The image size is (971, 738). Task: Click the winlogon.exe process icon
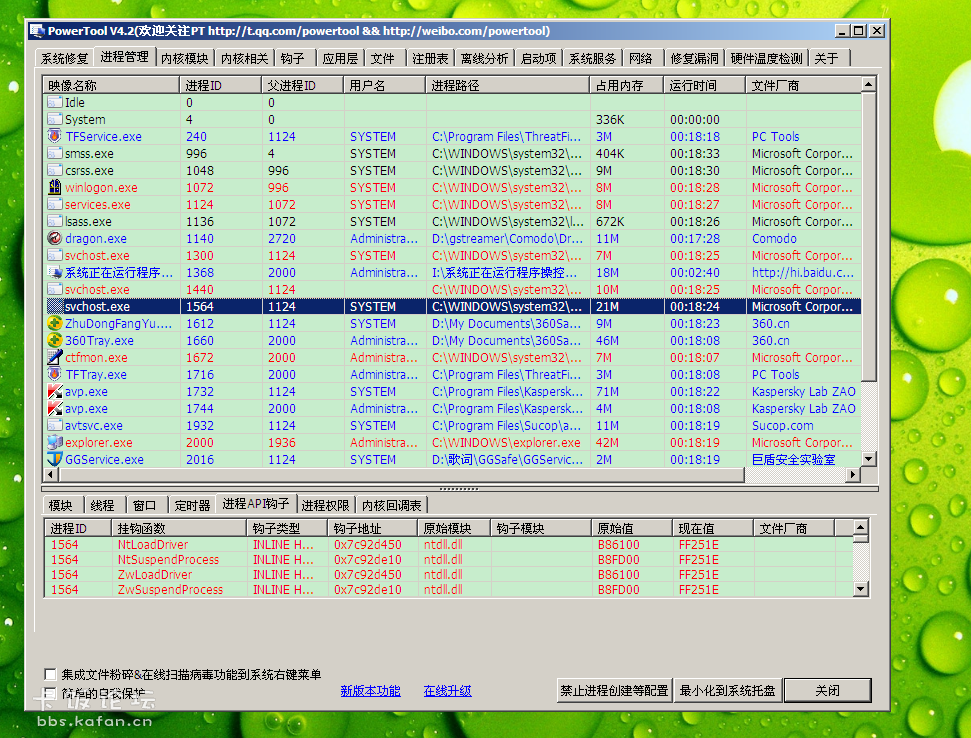click(x=55, y=187)
